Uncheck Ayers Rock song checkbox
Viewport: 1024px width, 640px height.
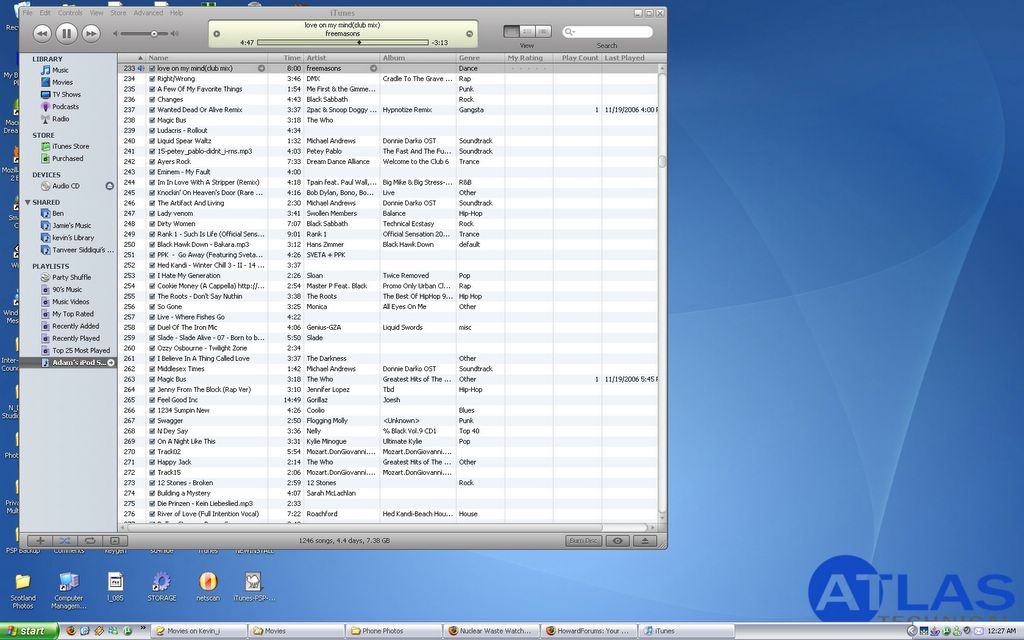[x=152, y=162]
